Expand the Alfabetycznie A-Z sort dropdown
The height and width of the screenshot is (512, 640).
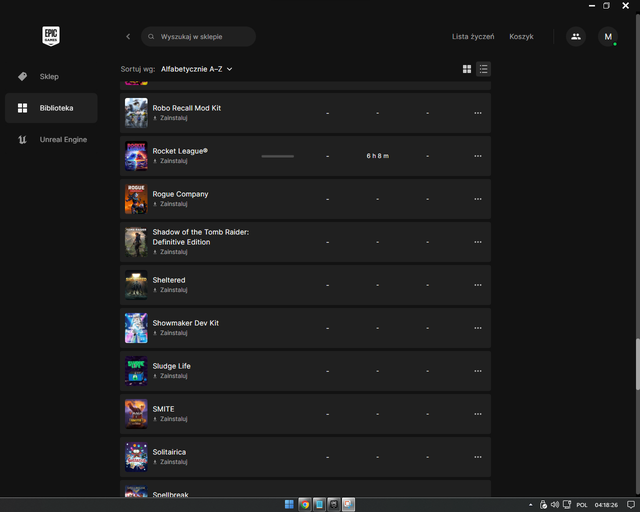(x=196, y=69)
